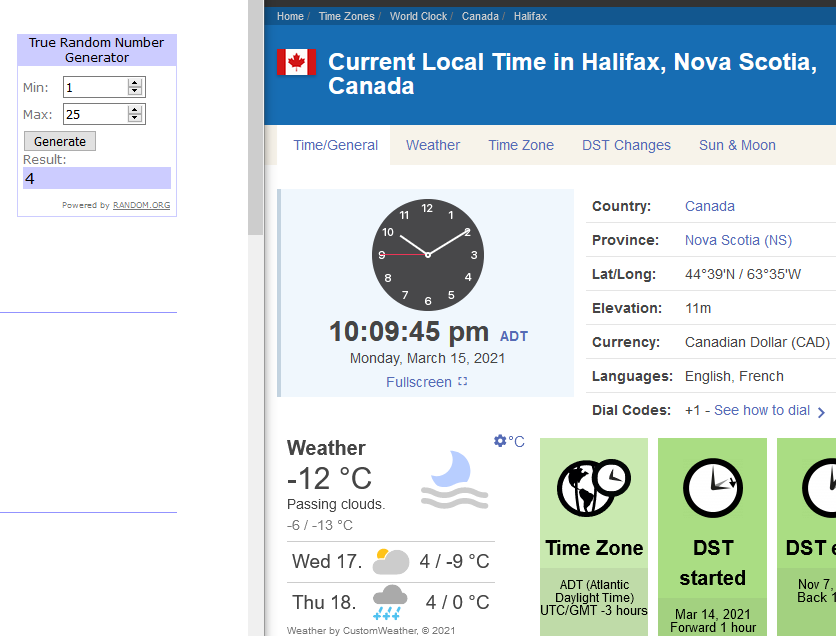Follow the RANDOM.ORG link
This screenshot has height=636, width=836.
click(x=141, y=205)
